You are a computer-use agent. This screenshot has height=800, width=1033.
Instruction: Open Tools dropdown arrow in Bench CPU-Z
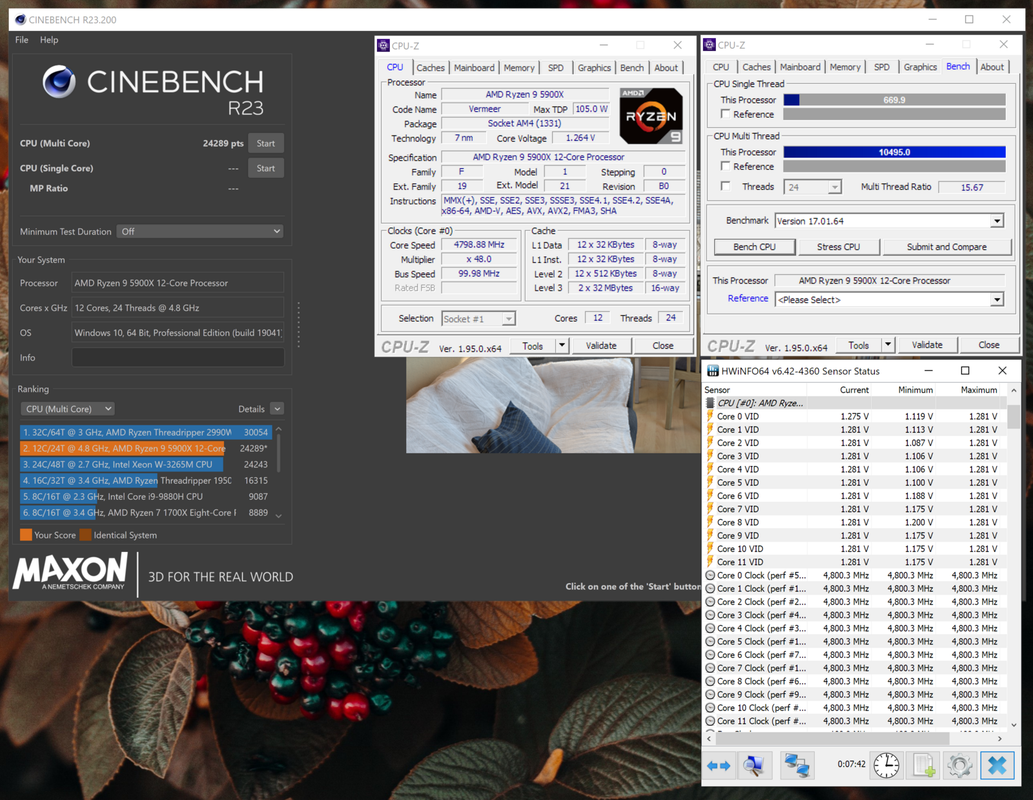pyautogui.click(x=888, y=345)
